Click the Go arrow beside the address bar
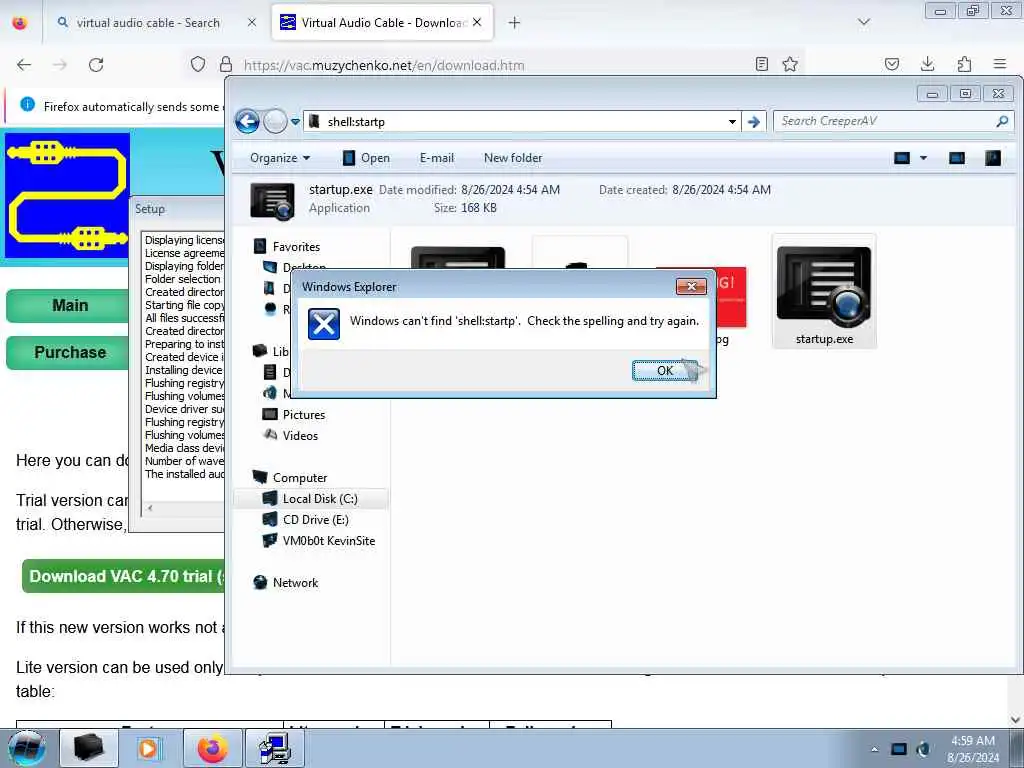 coord(754,121)
